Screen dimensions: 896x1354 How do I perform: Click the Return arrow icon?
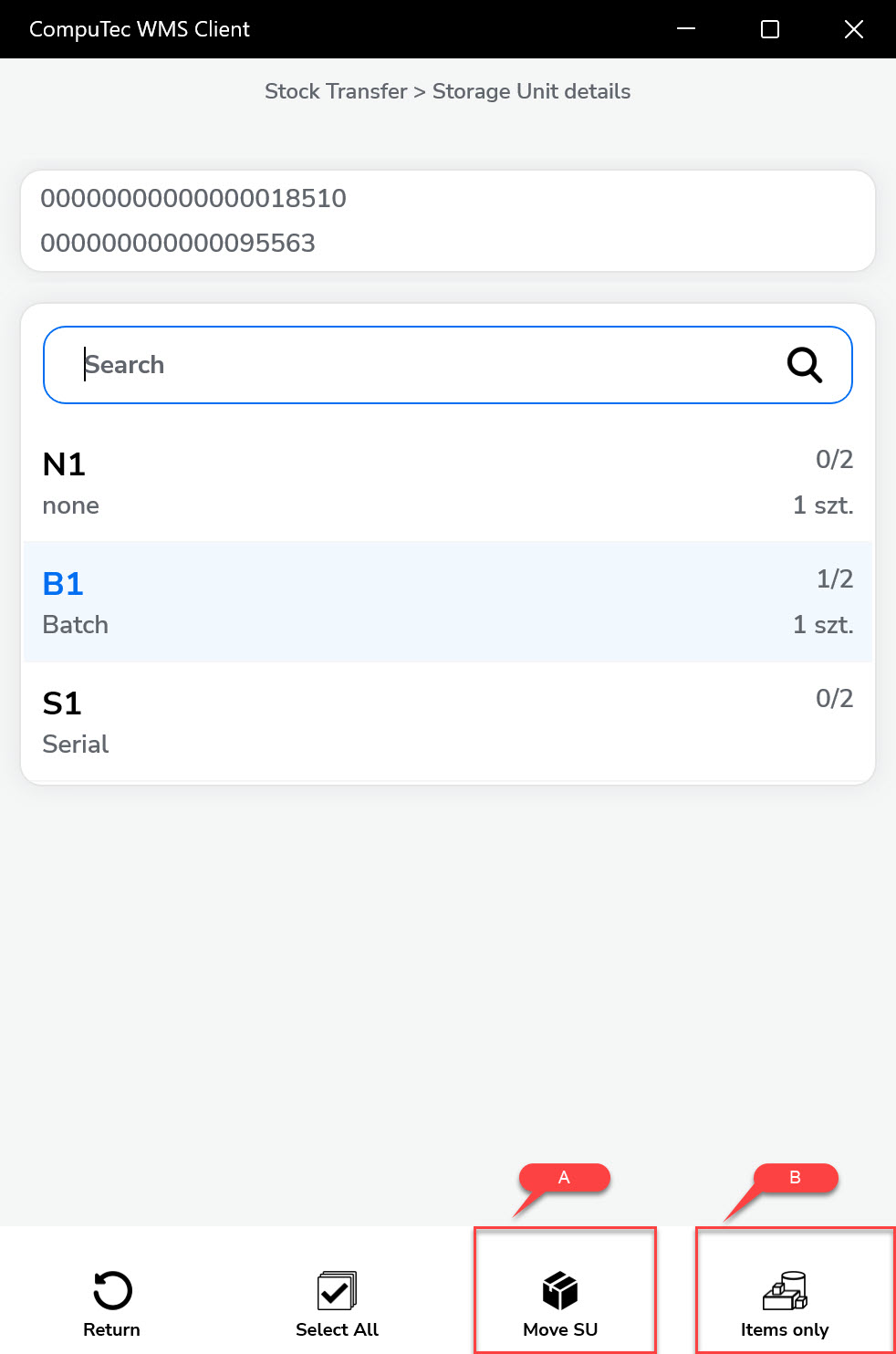click(x=112, y=1290)
